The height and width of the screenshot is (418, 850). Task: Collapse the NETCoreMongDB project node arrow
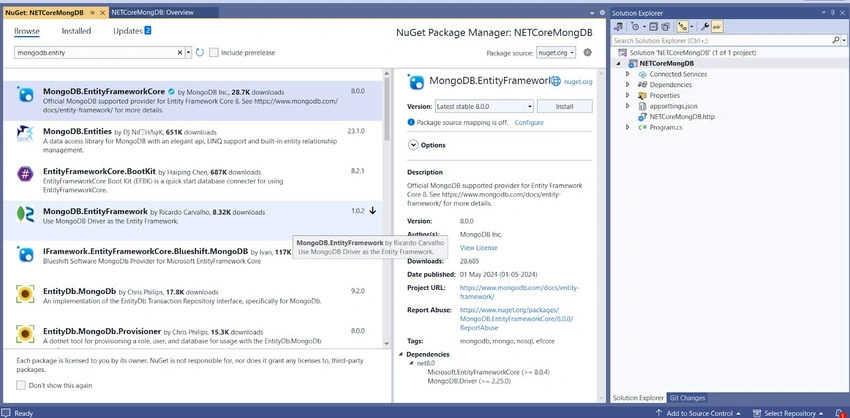pyautogui.click(x=619, y=63)
